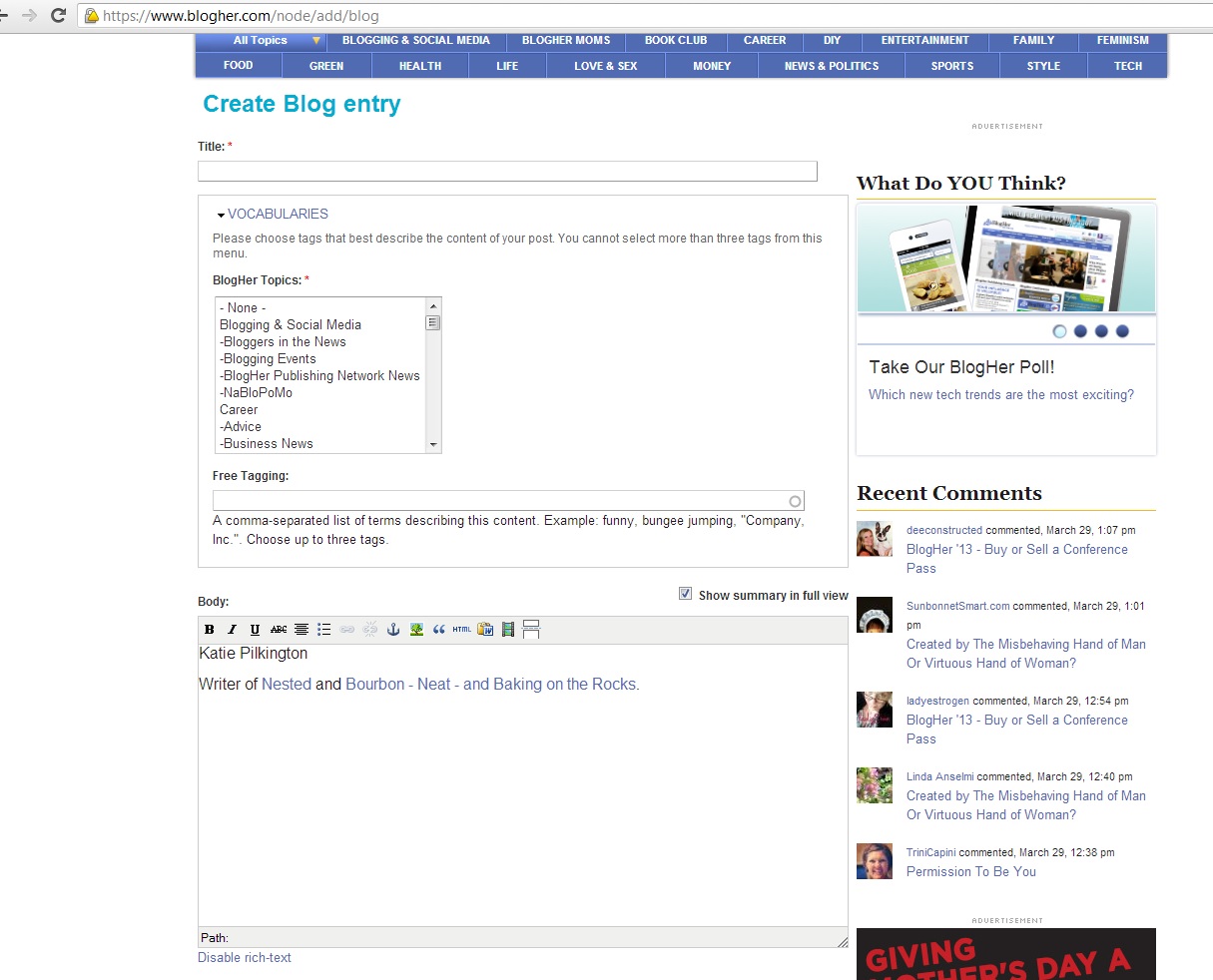Select fourth poll carousel dot
Screen dimensions: 1213x980
pyautogui.click(x=1122, y=331)
